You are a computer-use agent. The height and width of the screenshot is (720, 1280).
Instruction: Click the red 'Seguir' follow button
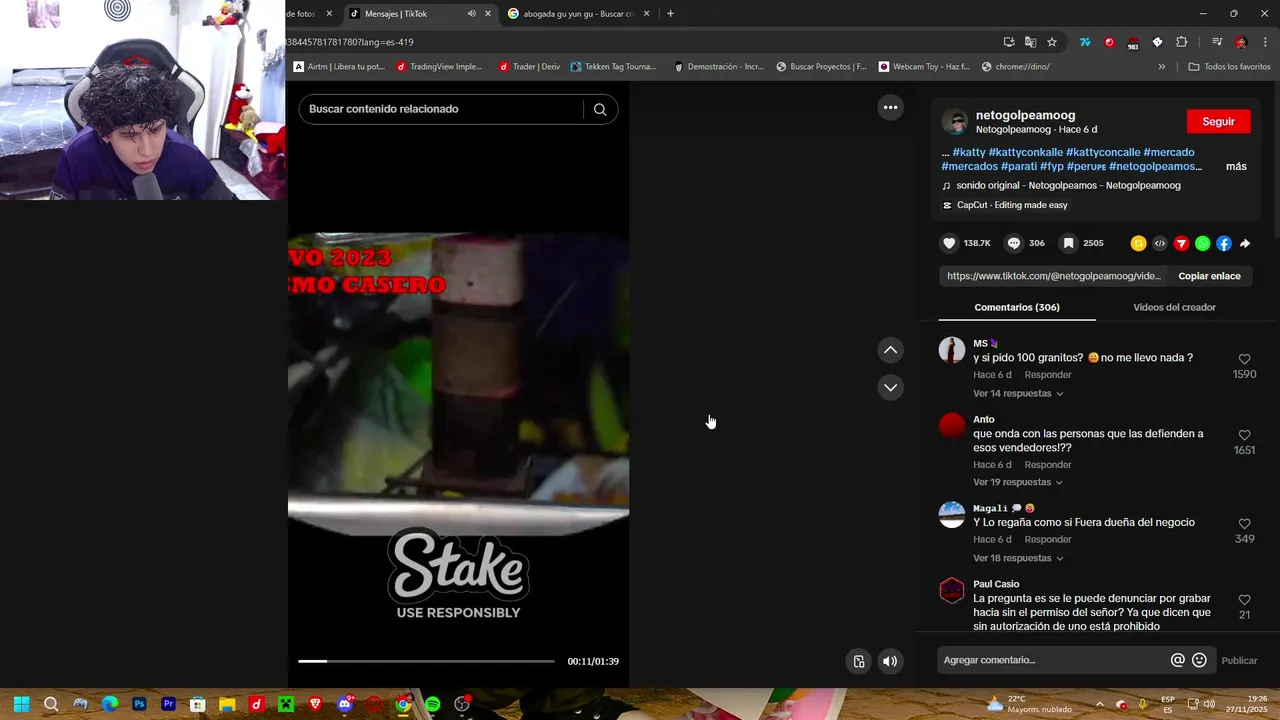pyautogui.click(x=1218, y=121)
